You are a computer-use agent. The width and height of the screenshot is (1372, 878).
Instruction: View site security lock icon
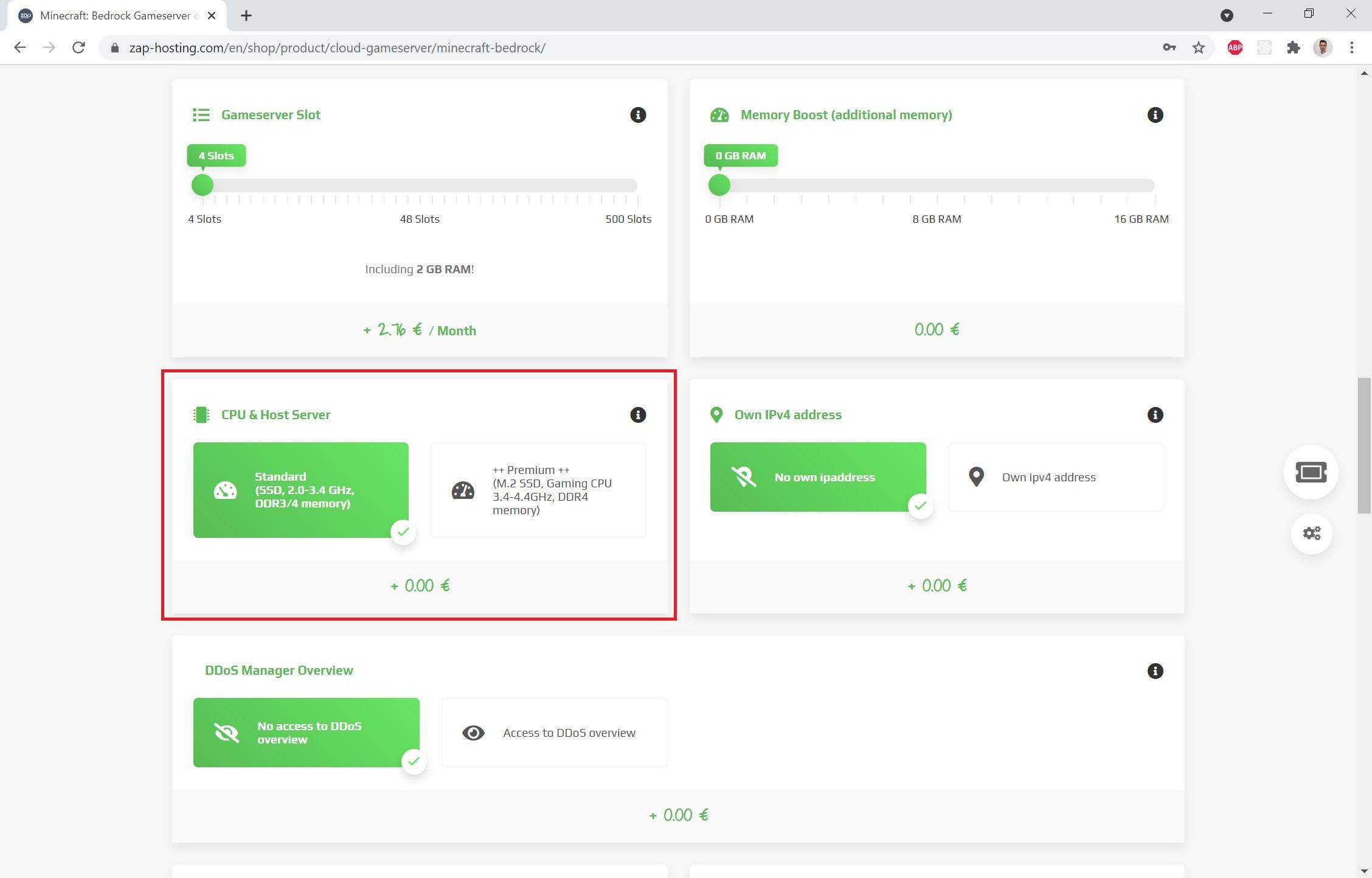coord(114,47)
